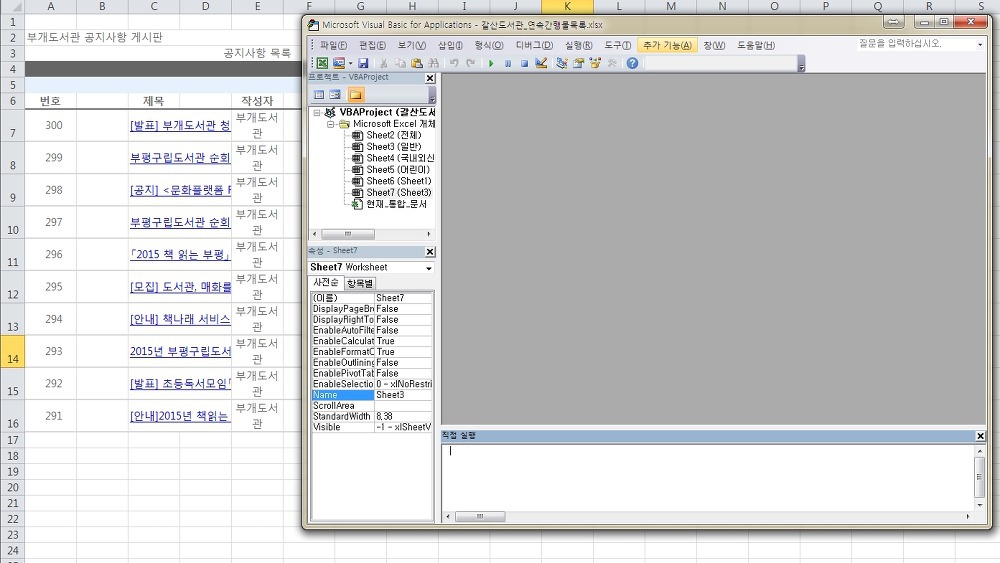
Task: Open the Insert object dropdown arrow
Action: pos(350,63)
